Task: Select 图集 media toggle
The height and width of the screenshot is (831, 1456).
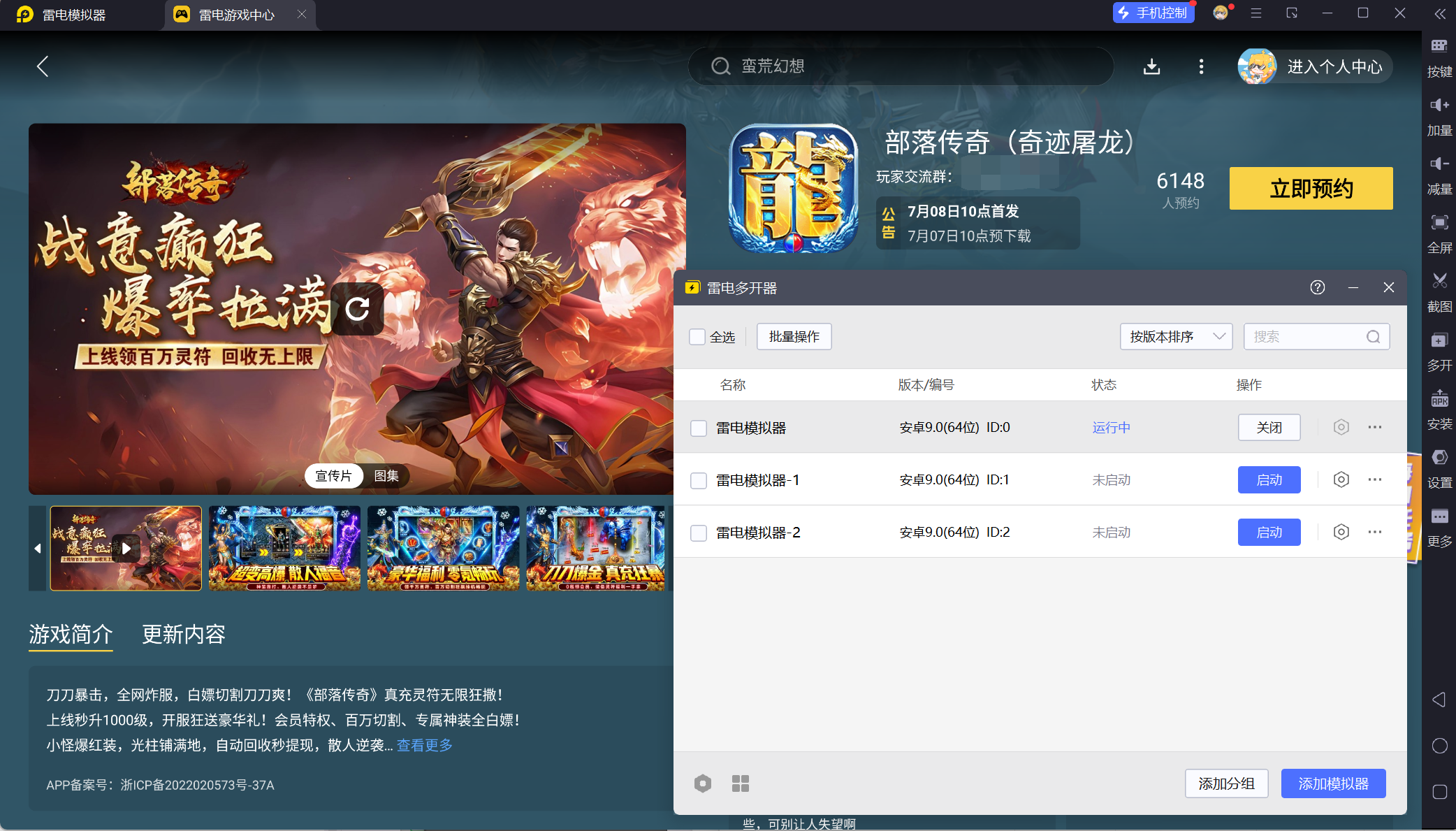Action: click(x=386, y=476)
